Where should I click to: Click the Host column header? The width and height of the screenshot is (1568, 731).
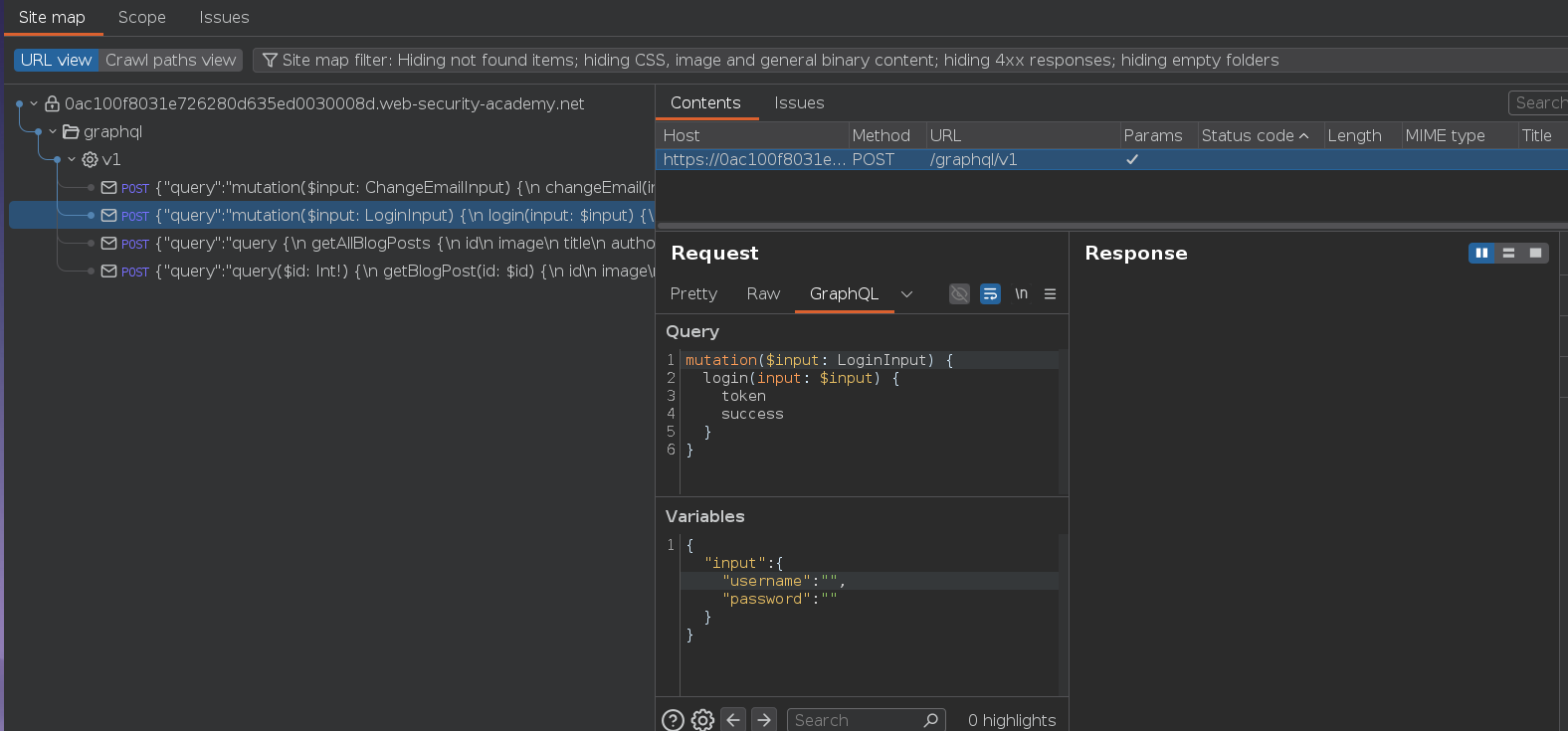[x=751, y=135]
